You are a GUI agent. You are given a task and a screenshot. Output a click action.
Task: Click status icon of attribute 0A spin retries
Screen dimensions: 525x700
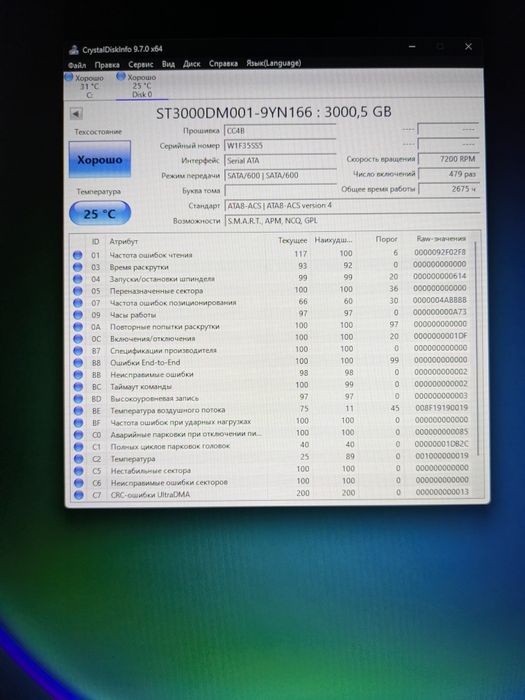pos(78,327)
